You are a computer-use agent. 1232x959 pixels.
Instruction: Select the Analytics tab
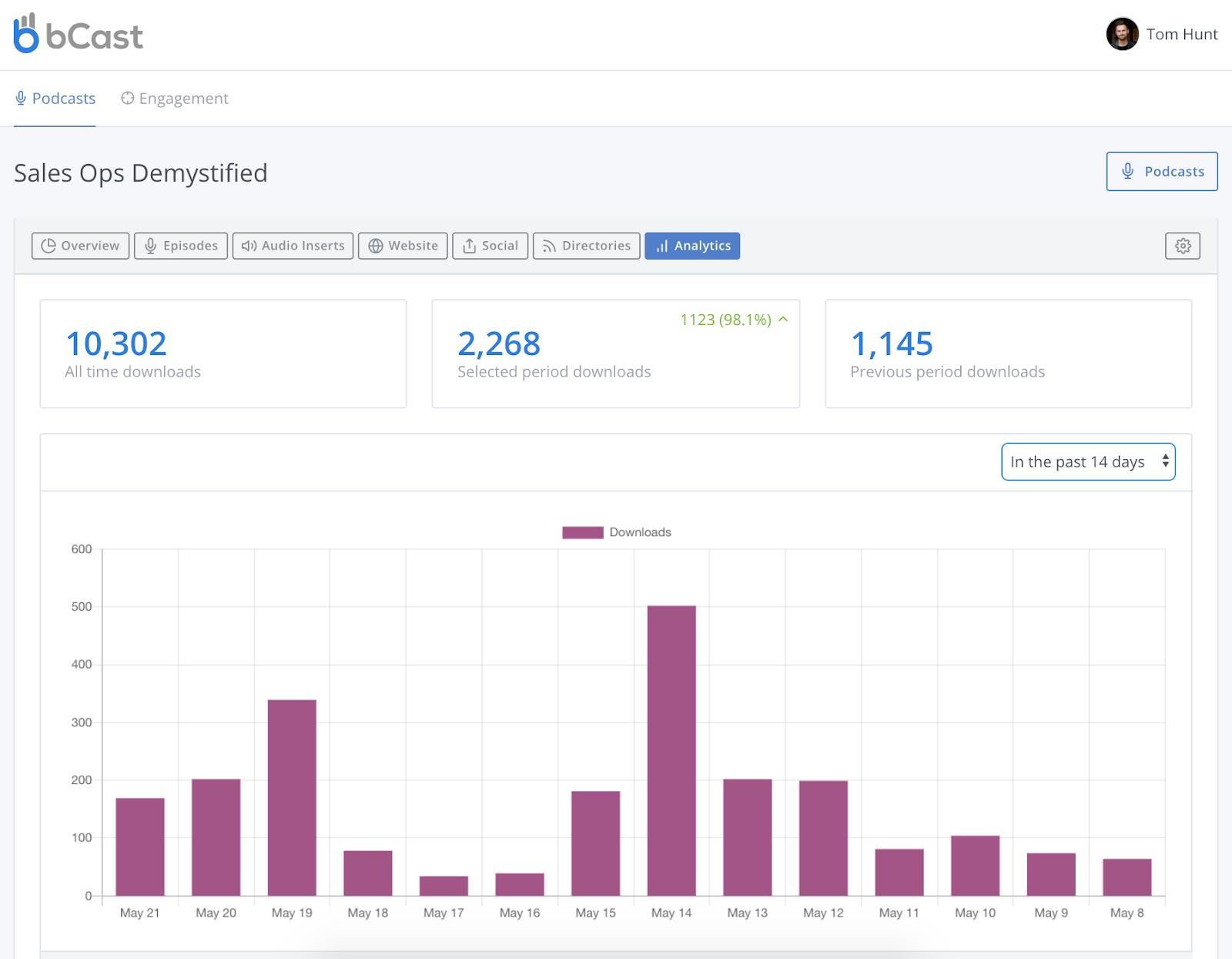tap(692, 246)
